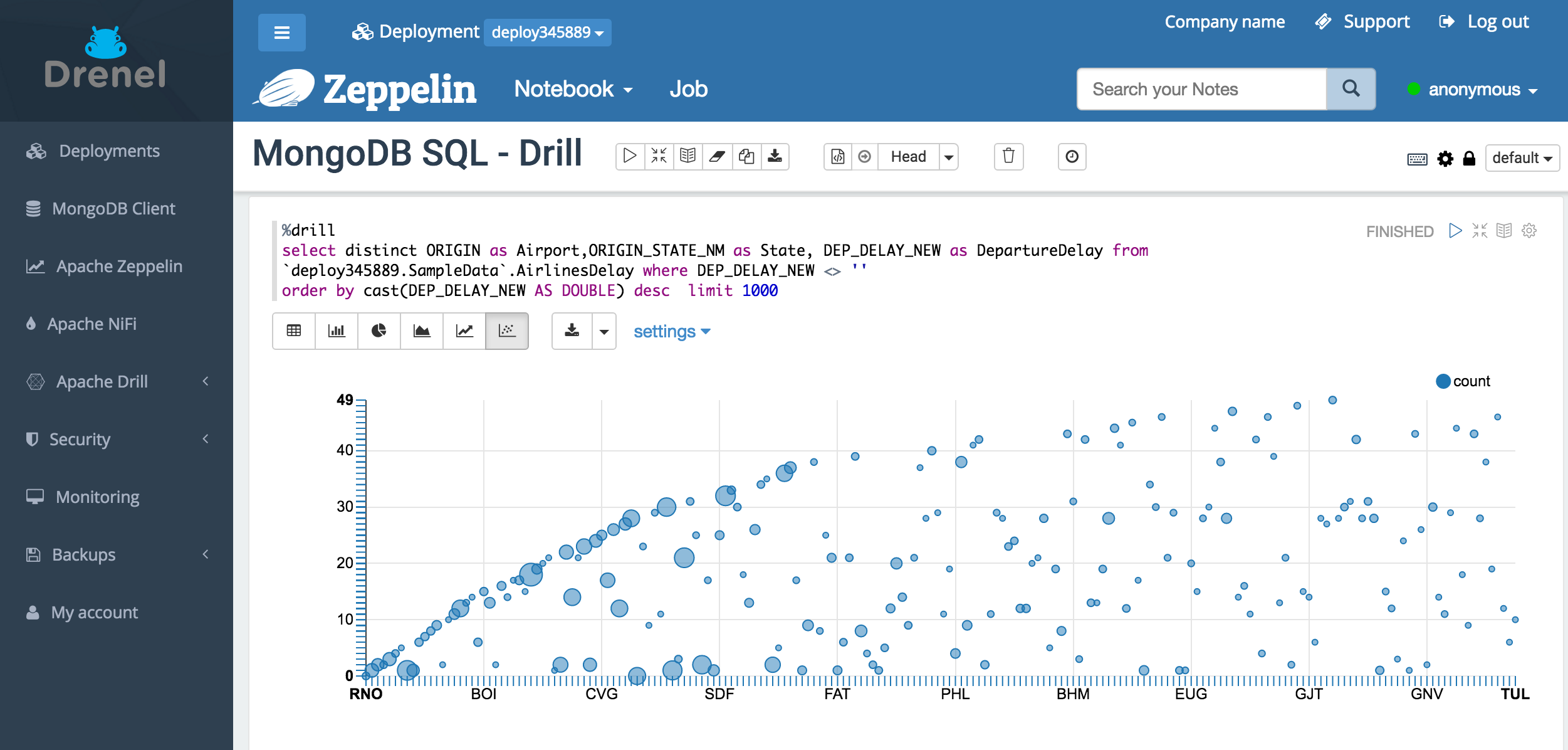The width and height of the screenshot is (1568, 750).
Task: Open note permissions lock icon
Action: point(1469,159)
